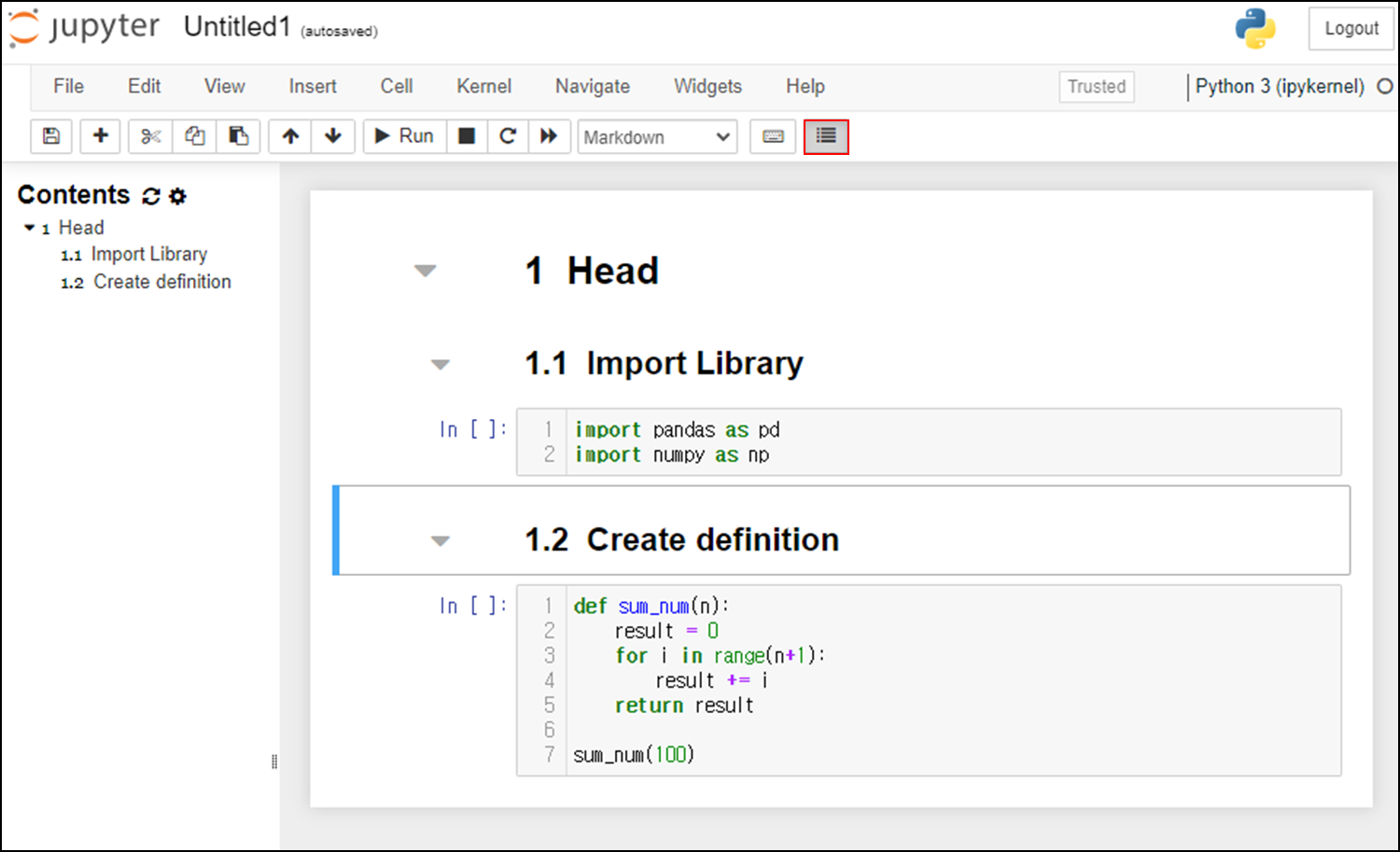Select the 1.1 Import Library heading text
This screenshot has width=1400, height=852.
tap(664, 363)
